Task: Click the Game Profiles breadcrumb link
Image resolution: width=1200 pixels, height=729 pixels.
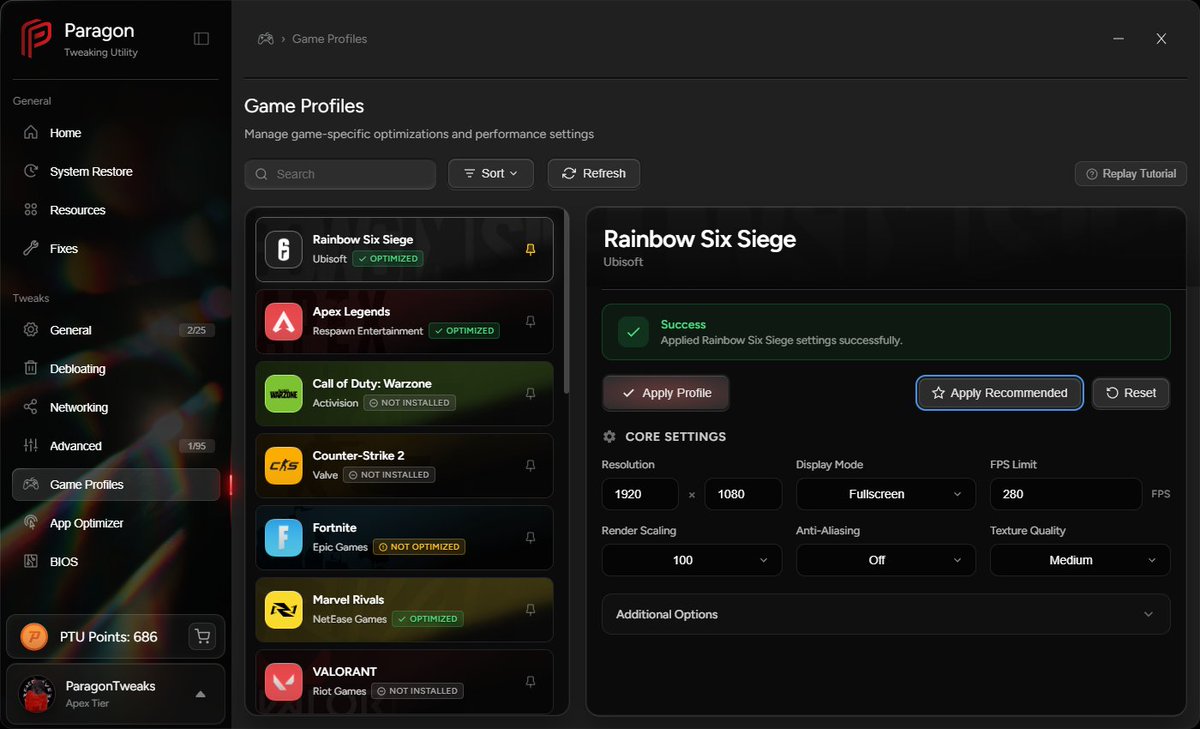Action: [330, 39]
